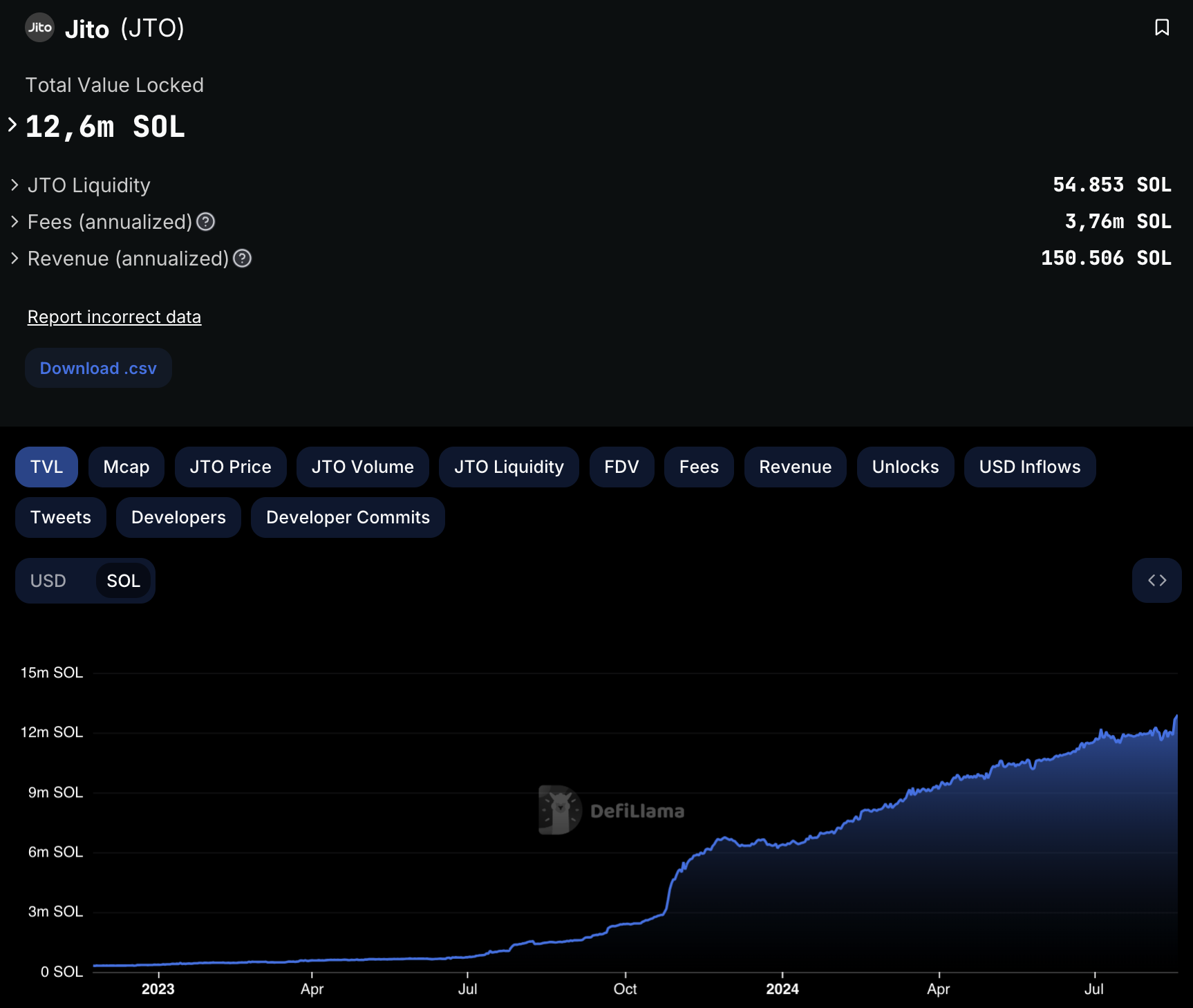Toggle the Tweets chart series
This screenshot has width=1193, height=1008.
(61, 518)
